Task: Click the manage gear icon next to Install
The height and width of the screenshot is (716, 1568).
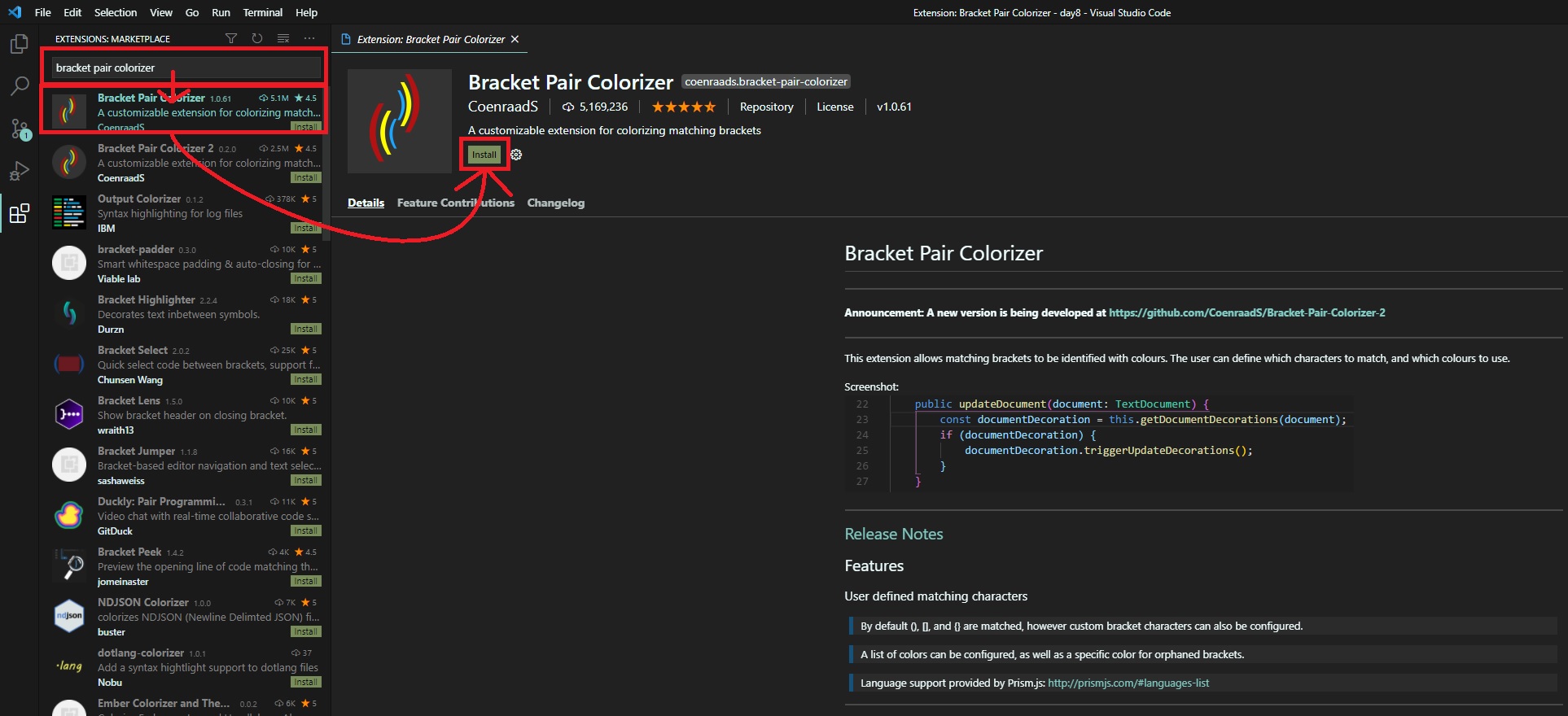Action: (516, 155)
